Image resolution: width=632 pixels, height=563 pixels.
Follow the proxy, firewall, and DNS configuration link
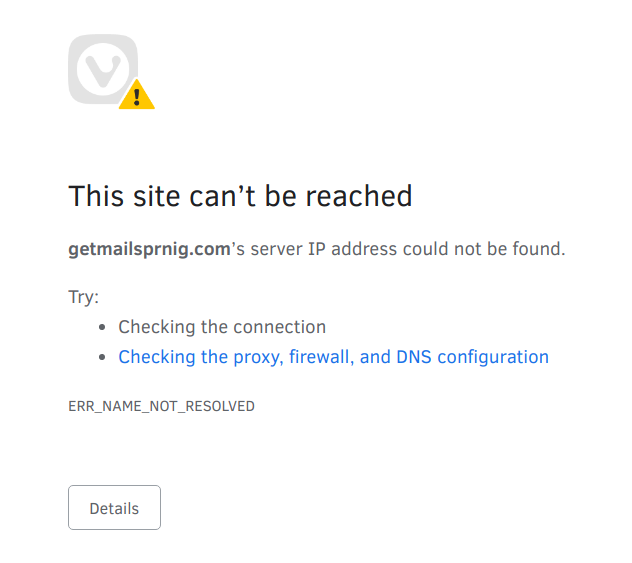(x=333, y=357)
